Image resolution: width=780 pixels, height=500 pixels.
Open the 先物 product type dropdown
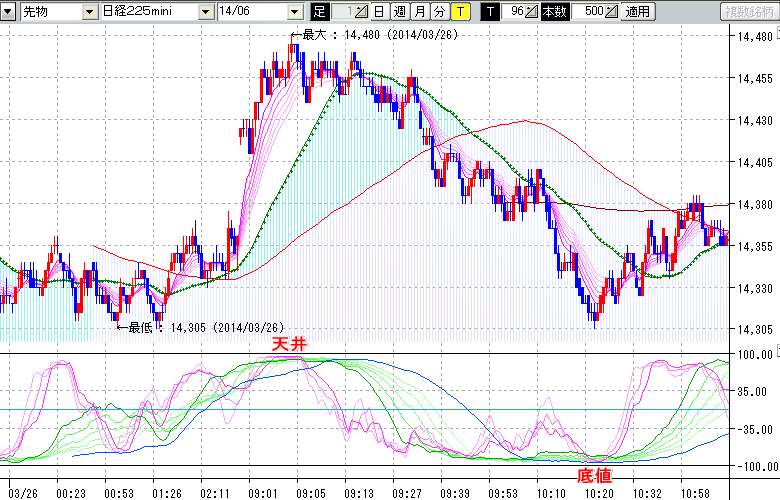90,12
